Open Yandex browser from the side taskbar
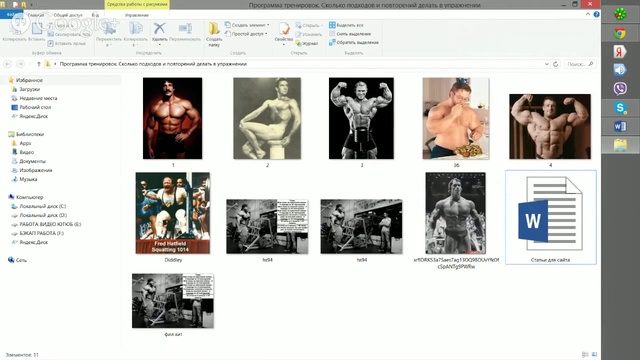Screen dimensions: 640x360 click(x=620, y=51)
